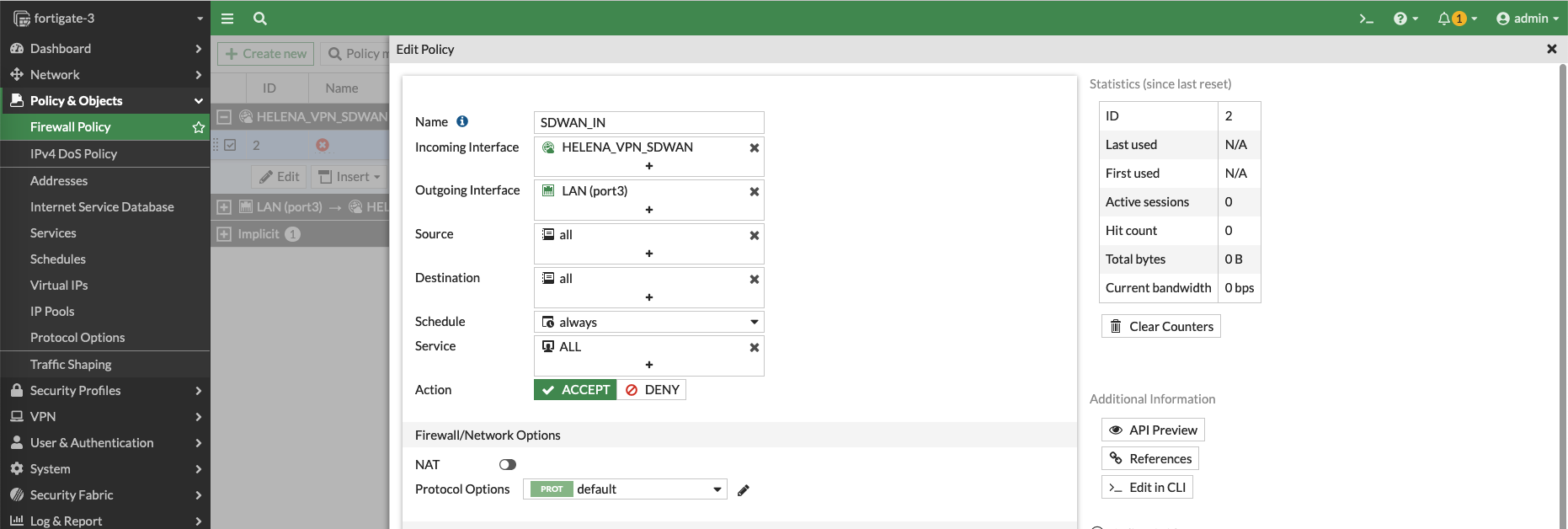Click the pencil icon beside Protocol Options
Screen dimensions: 1568x529
coord(743,490)
